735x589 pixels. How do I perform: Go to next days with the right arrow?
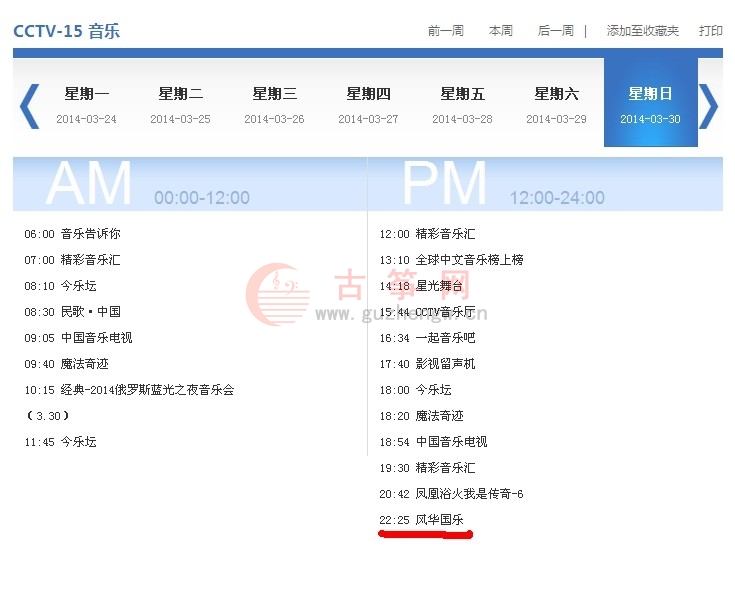[708, 106]
